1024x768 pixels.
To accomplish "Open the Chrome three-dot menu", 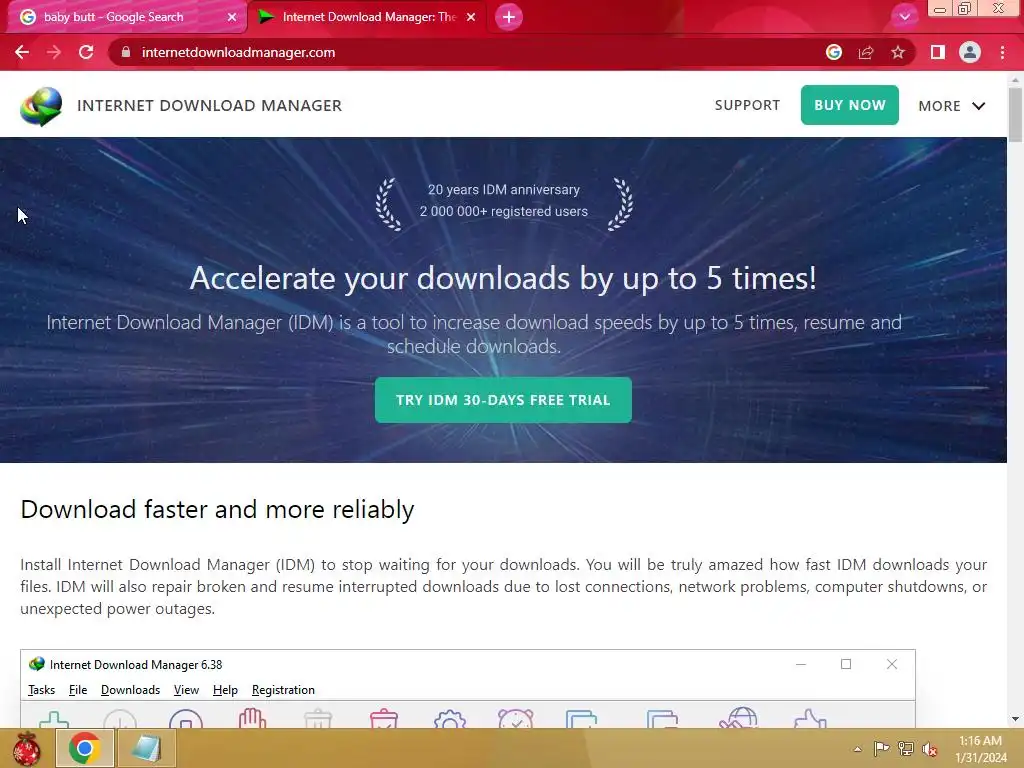I will (1002, 52).
